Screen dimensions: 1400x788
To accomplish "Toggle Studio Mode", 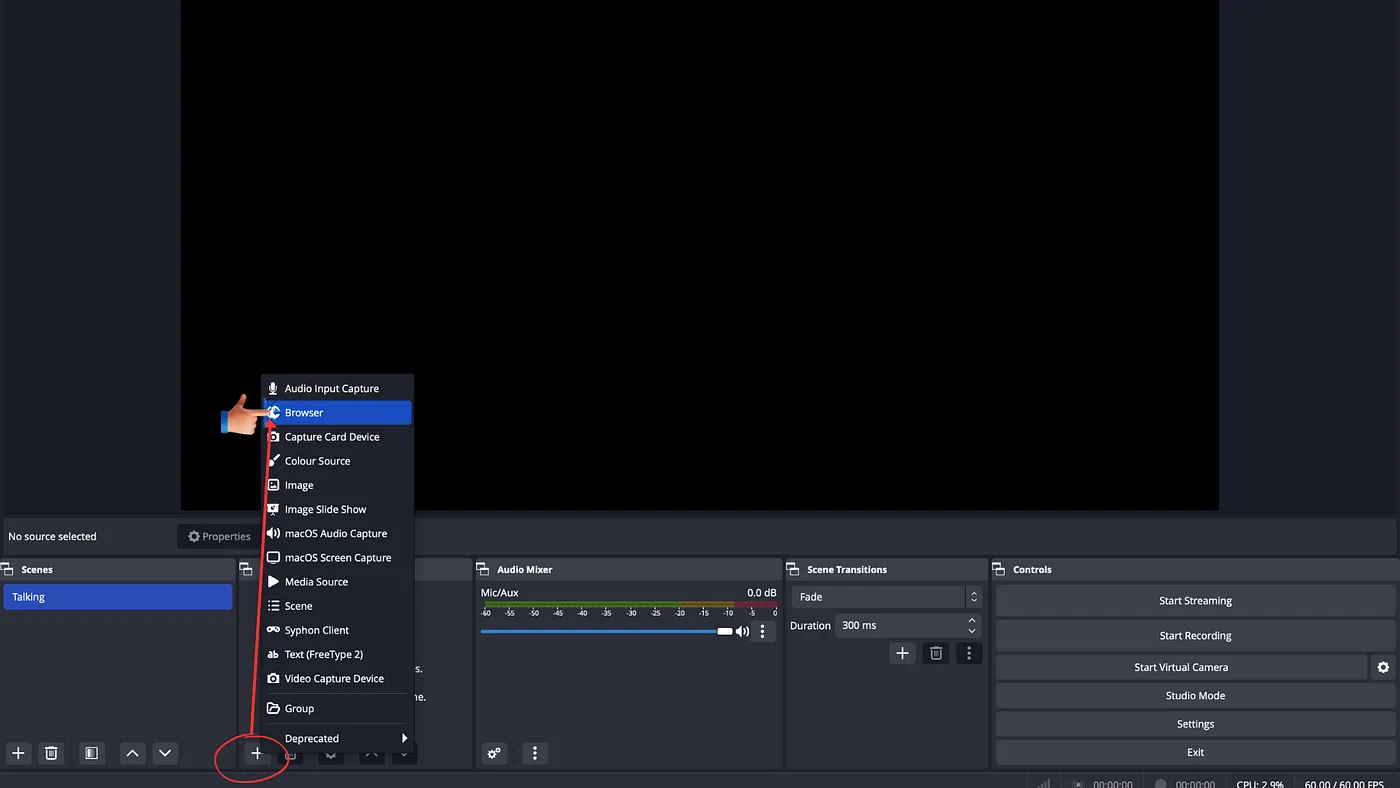I will pos(1195,696).
